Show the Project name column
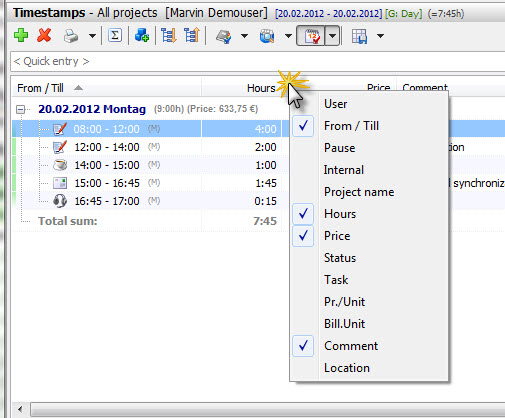The width and height of the screenshot is (505, 418). click(x=369, y=192)
